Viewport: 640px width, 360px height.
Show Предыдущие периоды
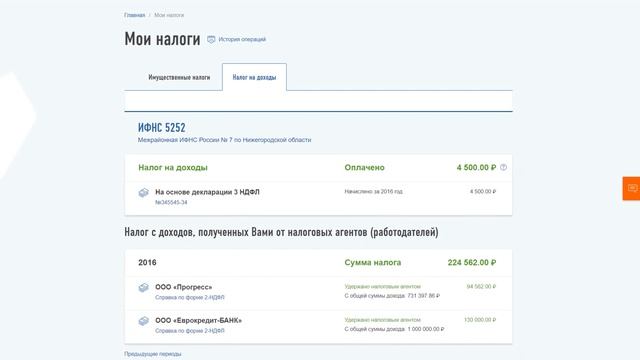[x=153, y=354]
